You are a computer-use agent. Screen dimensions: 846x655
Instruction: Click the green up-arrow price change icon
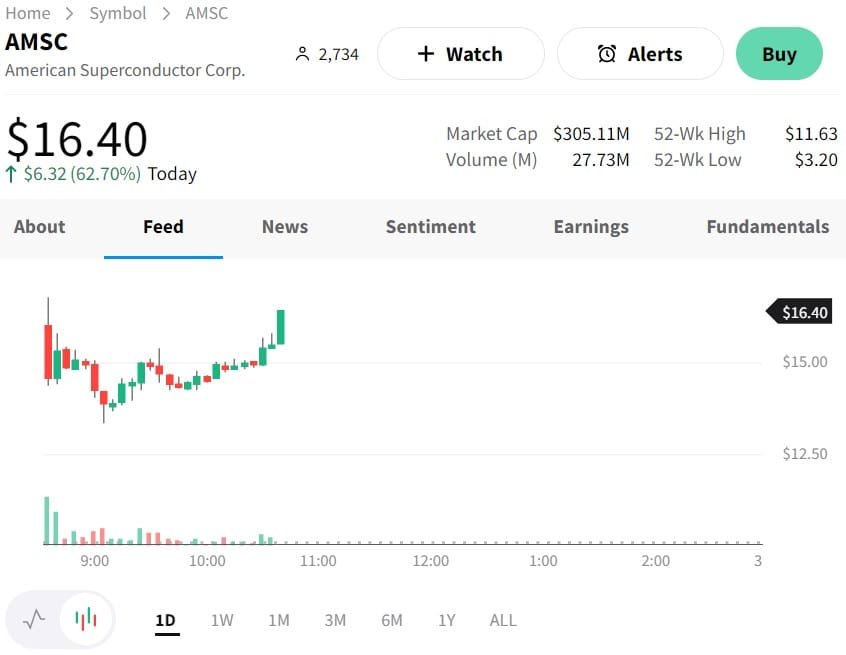click(11, 174)
